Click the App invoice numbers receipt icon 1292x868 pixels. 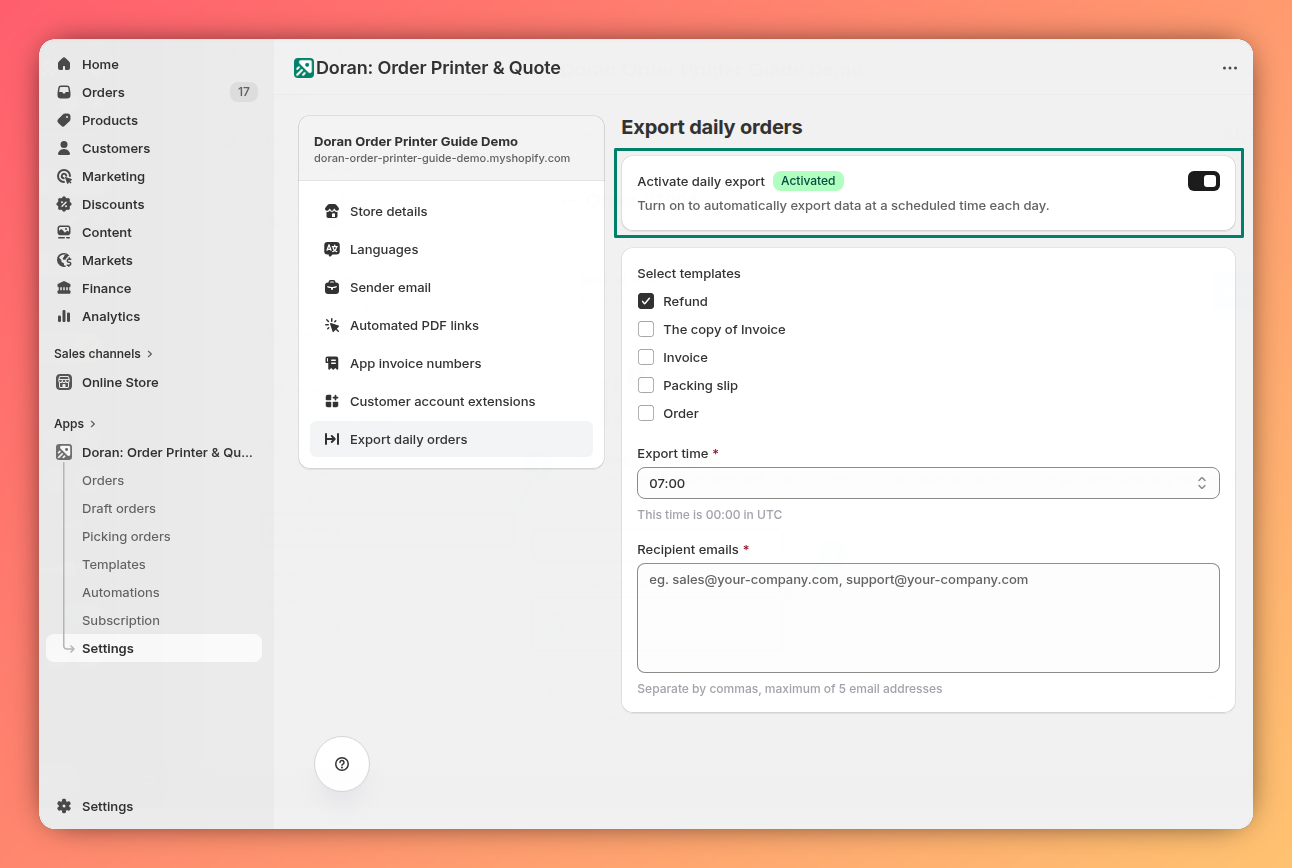(332, 363)
